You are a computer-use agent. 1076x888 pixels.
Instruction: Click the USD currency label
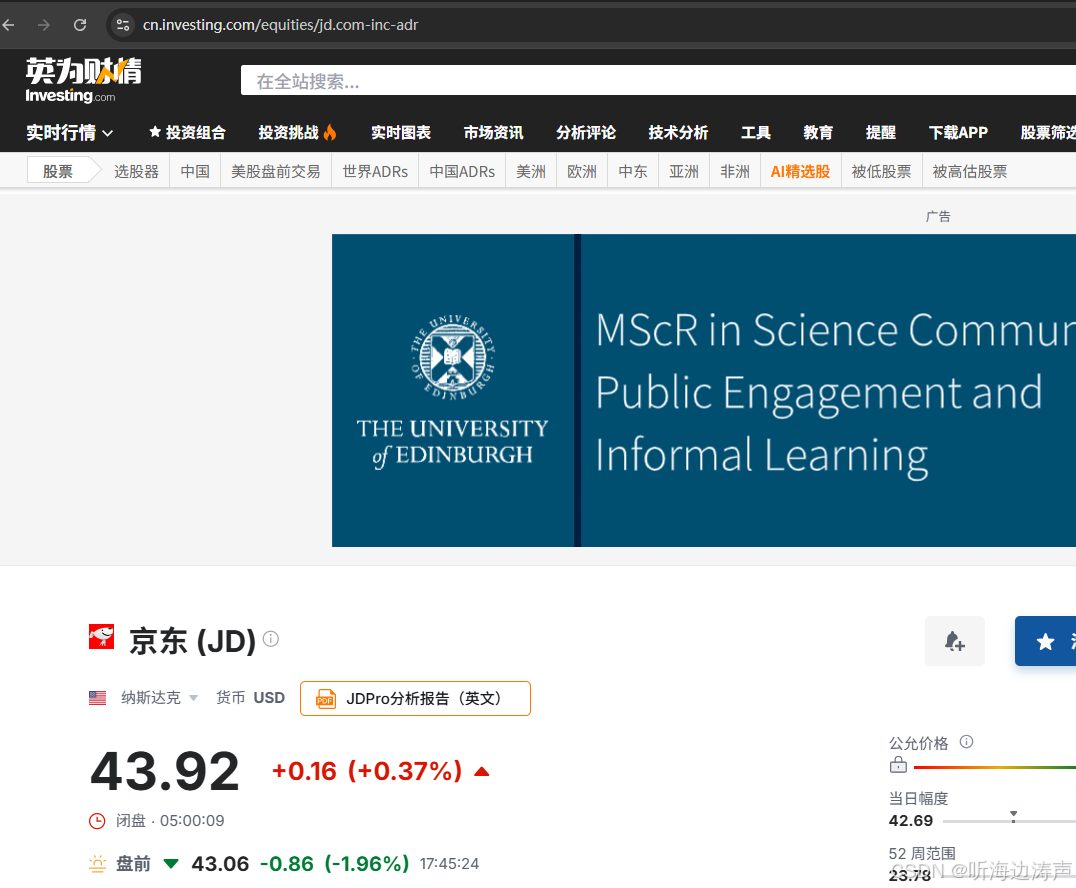click(269, 698)
